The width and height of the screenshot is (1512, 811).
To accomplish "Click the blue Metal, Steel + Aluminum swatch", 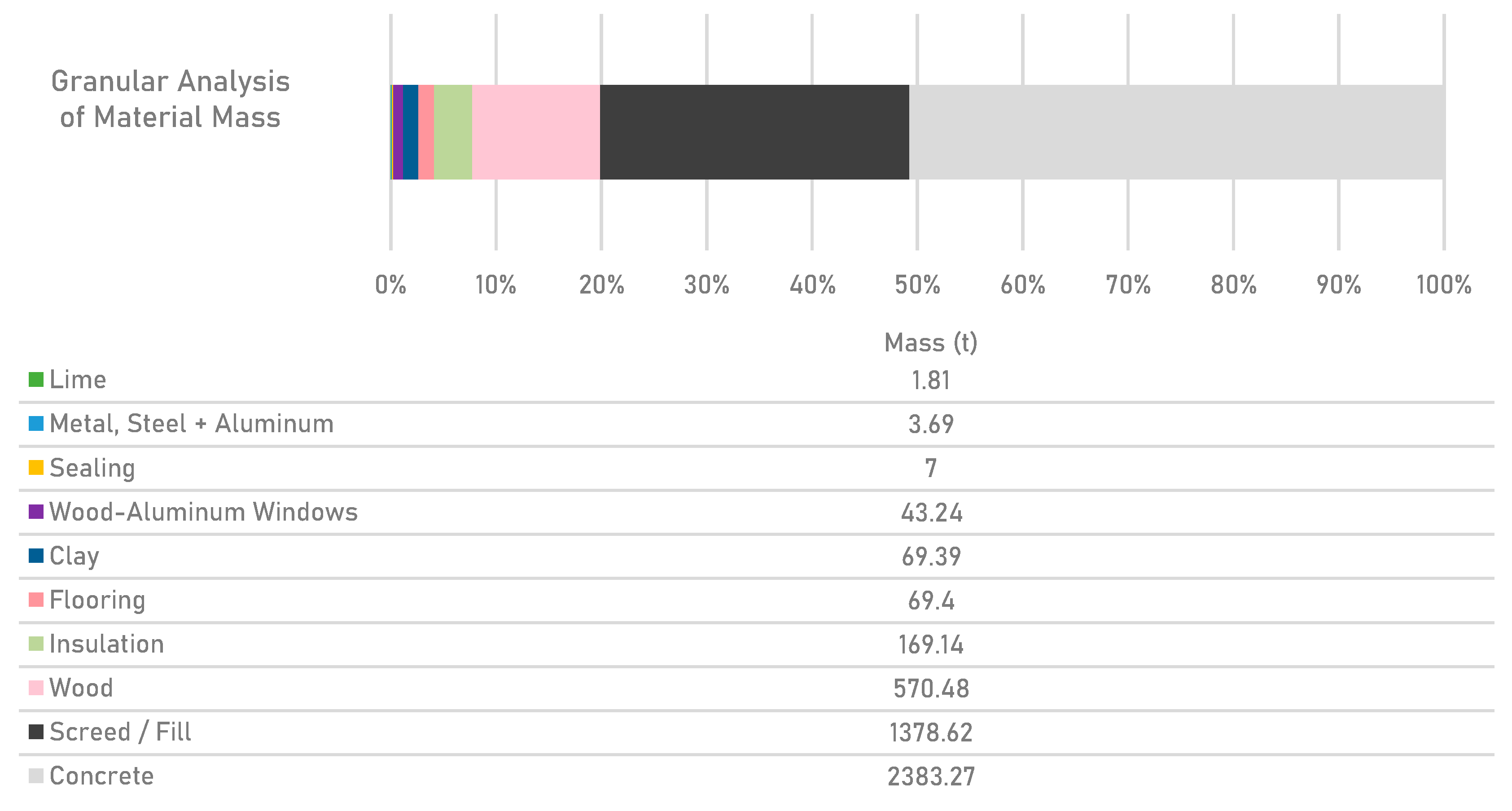I will pyautogui.click(x=36, y=424).
